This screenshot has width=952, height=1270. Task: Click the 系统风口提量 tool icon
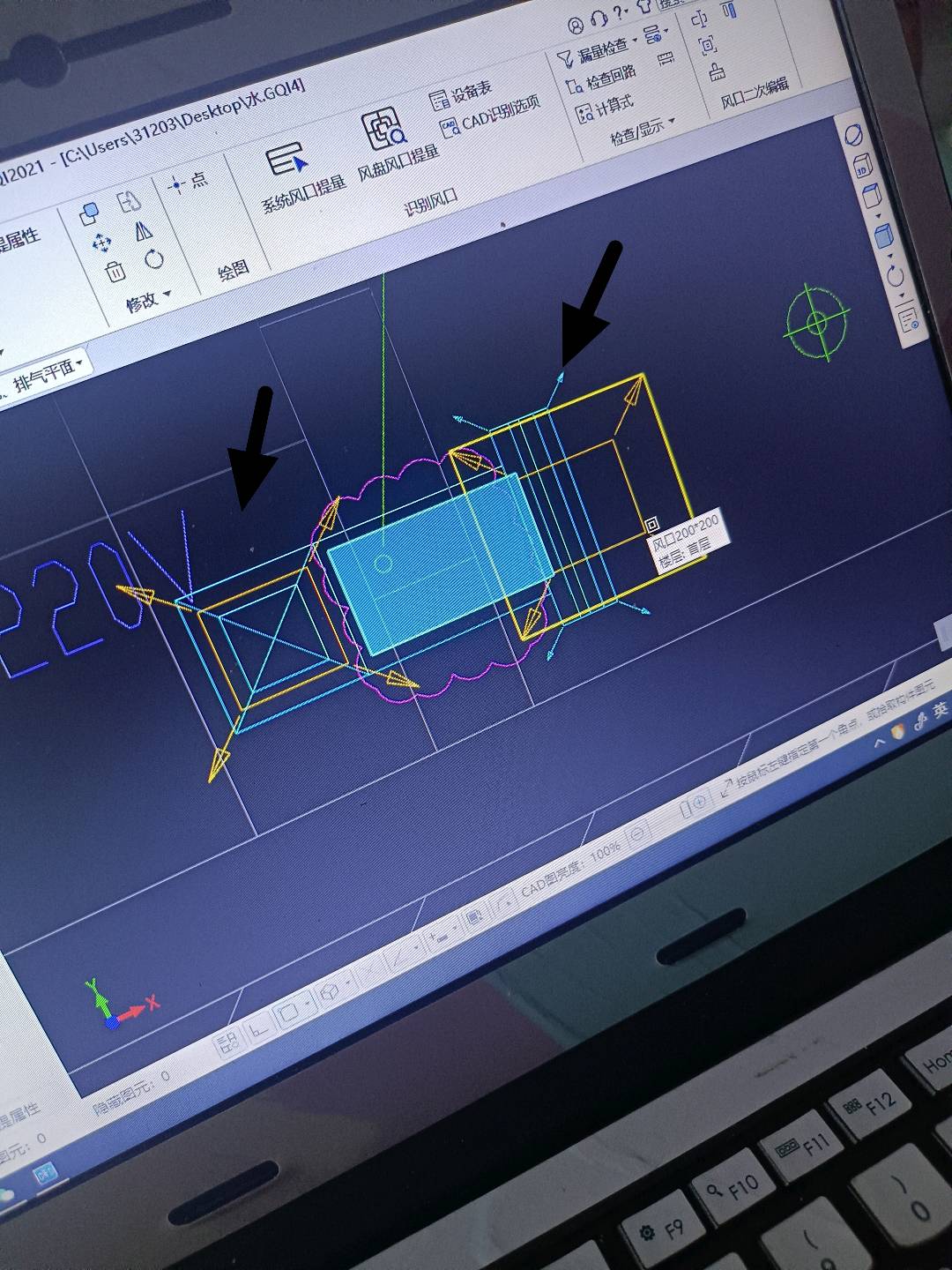(x=286, y=161)
